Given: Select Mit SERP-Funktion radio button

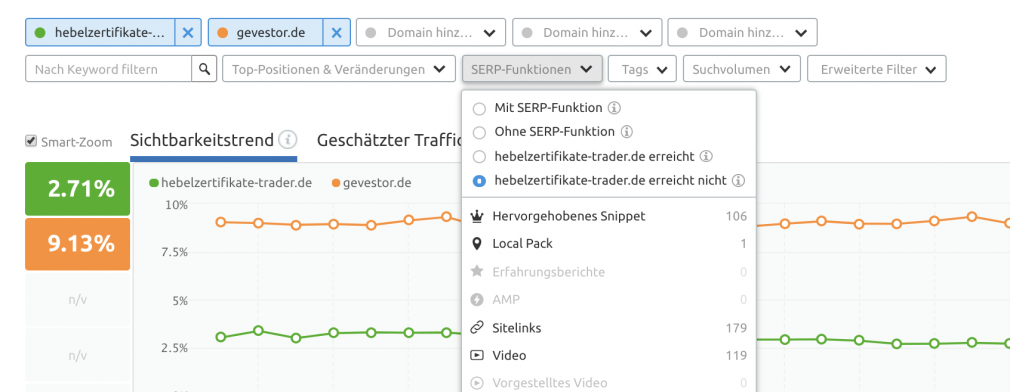Looking at the screenshot, I should [479, 108].
